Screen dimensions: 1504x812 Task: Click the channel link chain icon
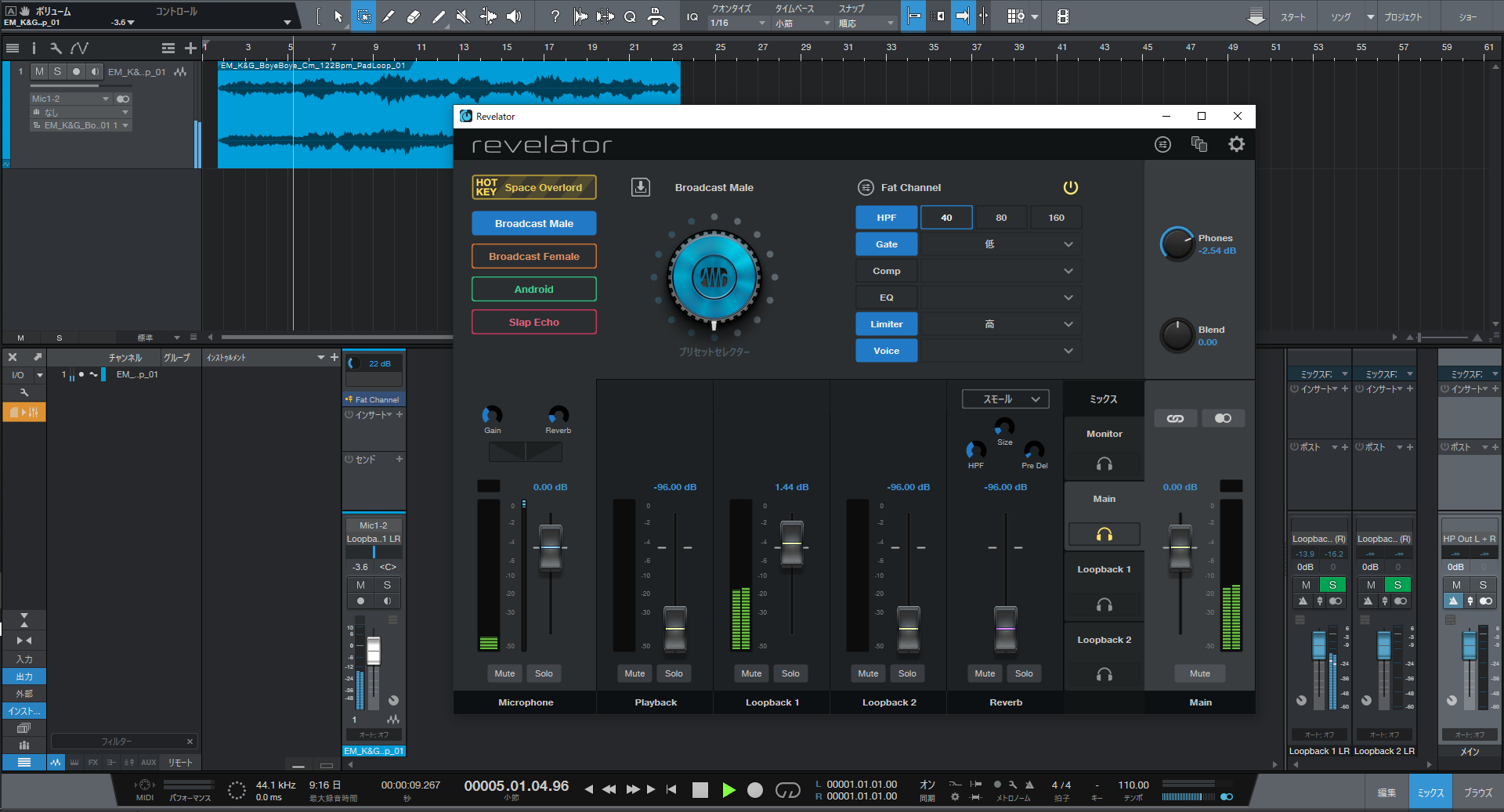pyautogui.click(x=1175, y=418)
